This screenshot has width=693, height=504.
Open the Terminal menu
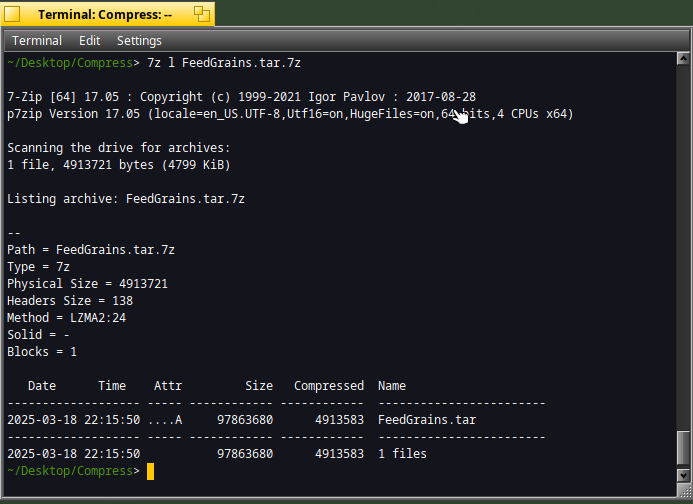(37, 41)
